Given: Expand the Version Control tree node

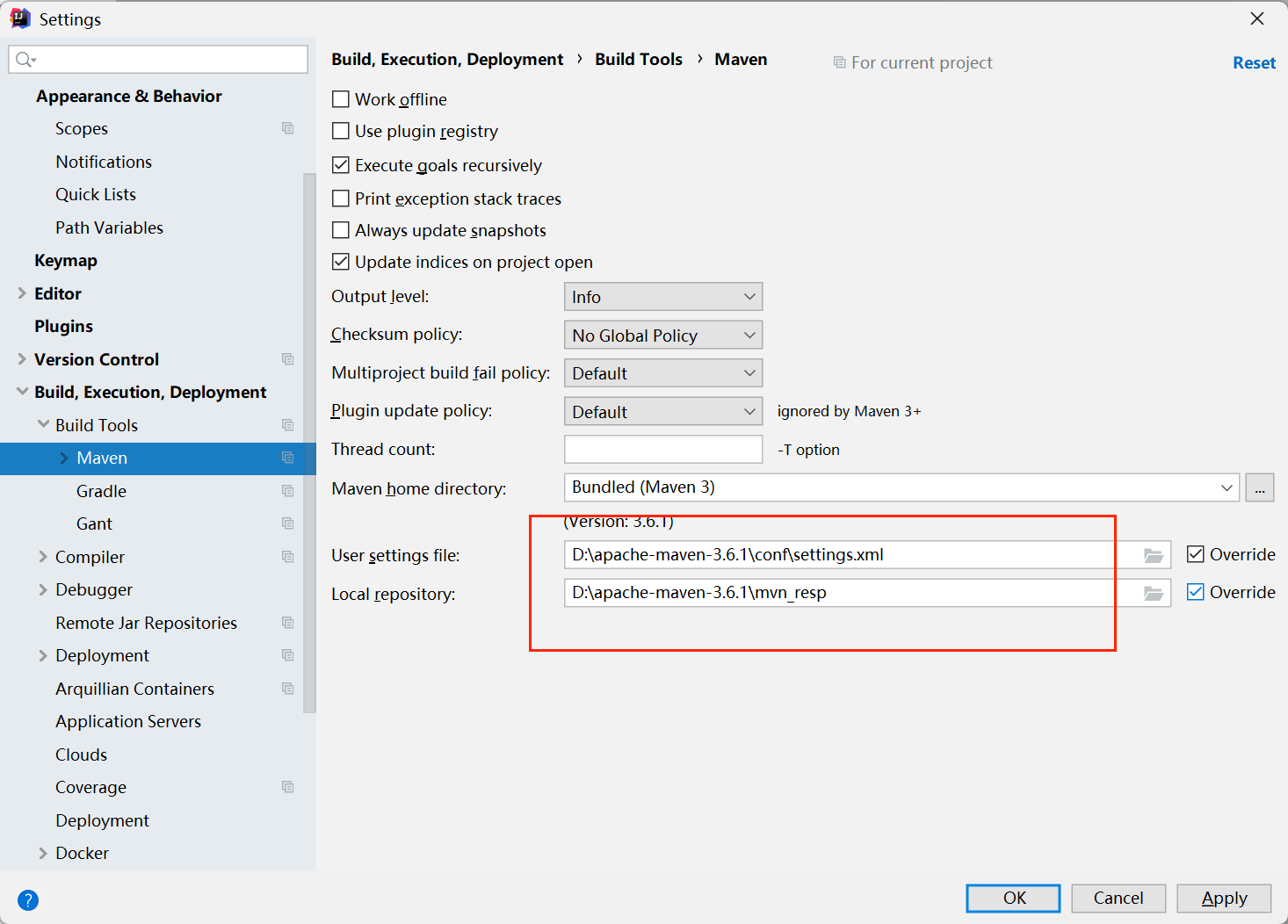Looking at the screenshot, I should coord(22,359).
